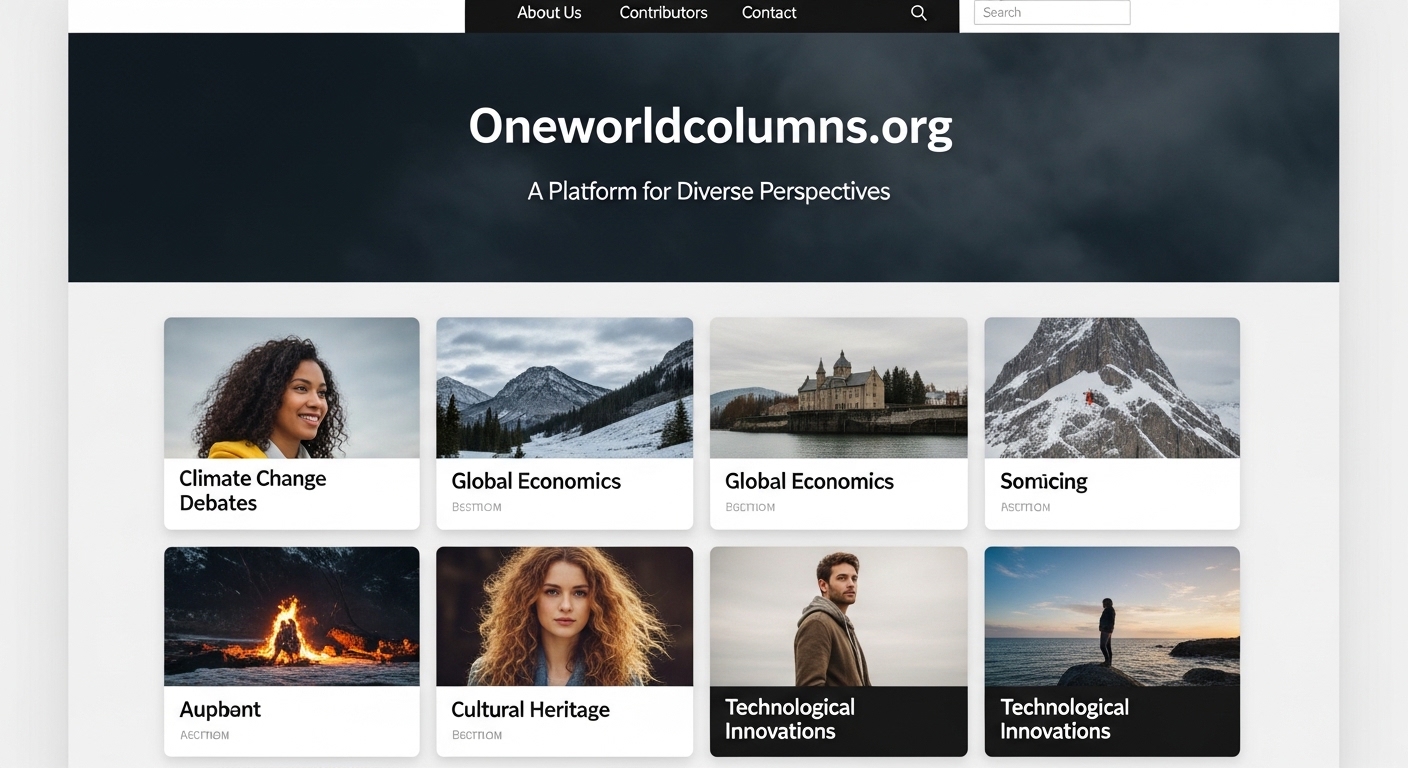Screen dimensions: 1408x768
Task: Open the Contact page
Action: [x=768, y=12]
